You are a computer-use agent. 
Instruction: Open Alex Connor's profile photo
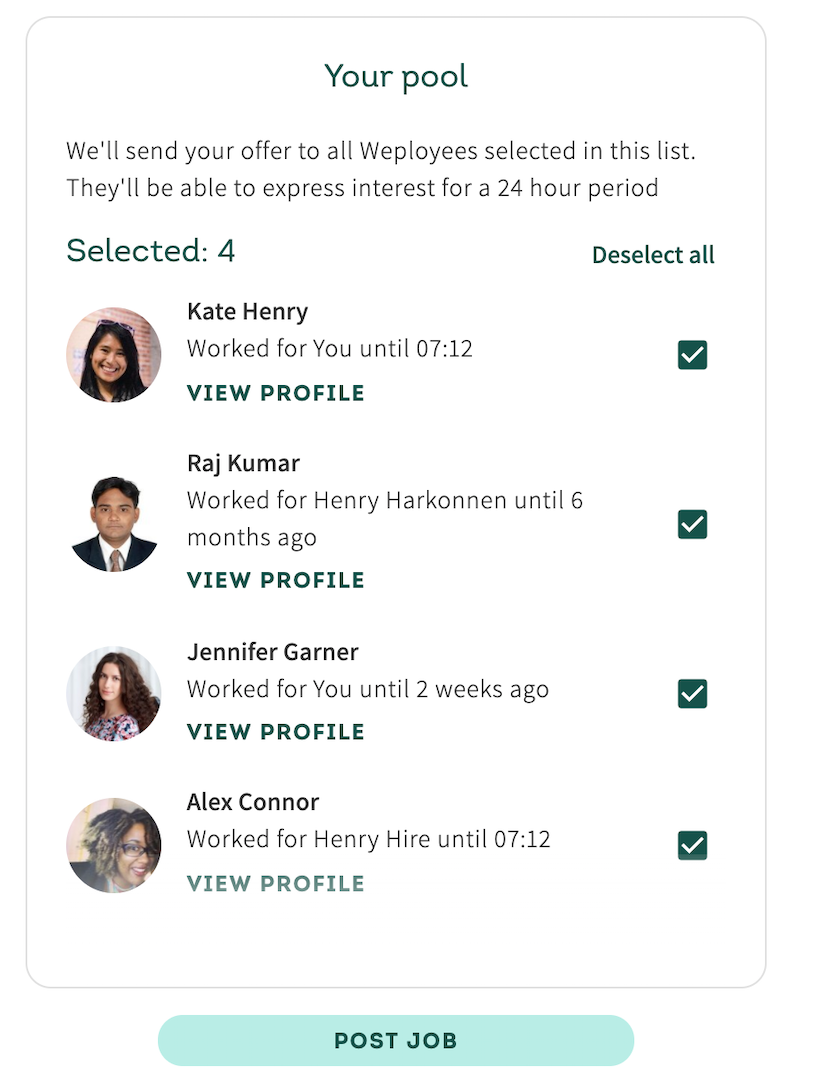(x=113, y=845)
